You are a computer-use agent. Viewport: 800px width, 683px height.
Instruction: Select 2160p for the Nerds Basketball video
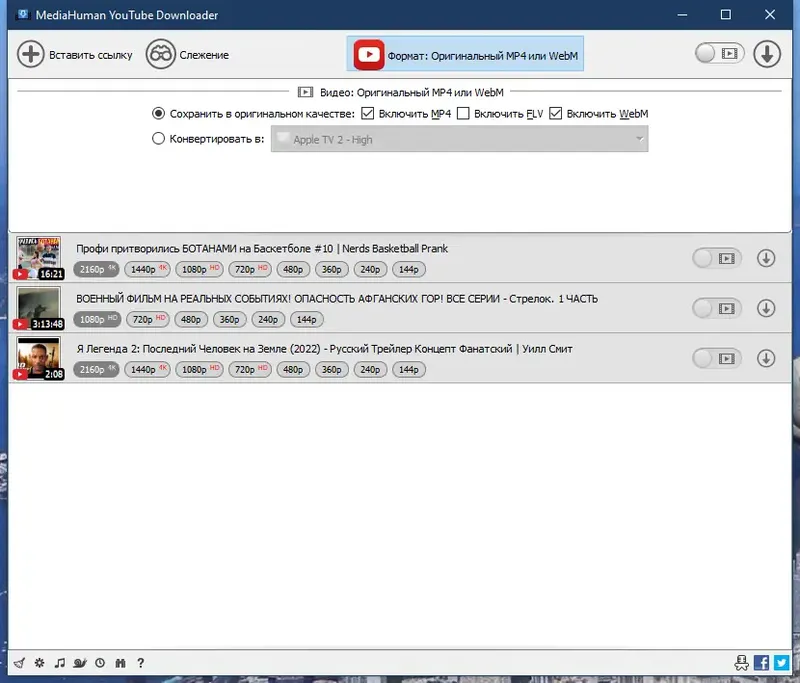tap(96, 269)
